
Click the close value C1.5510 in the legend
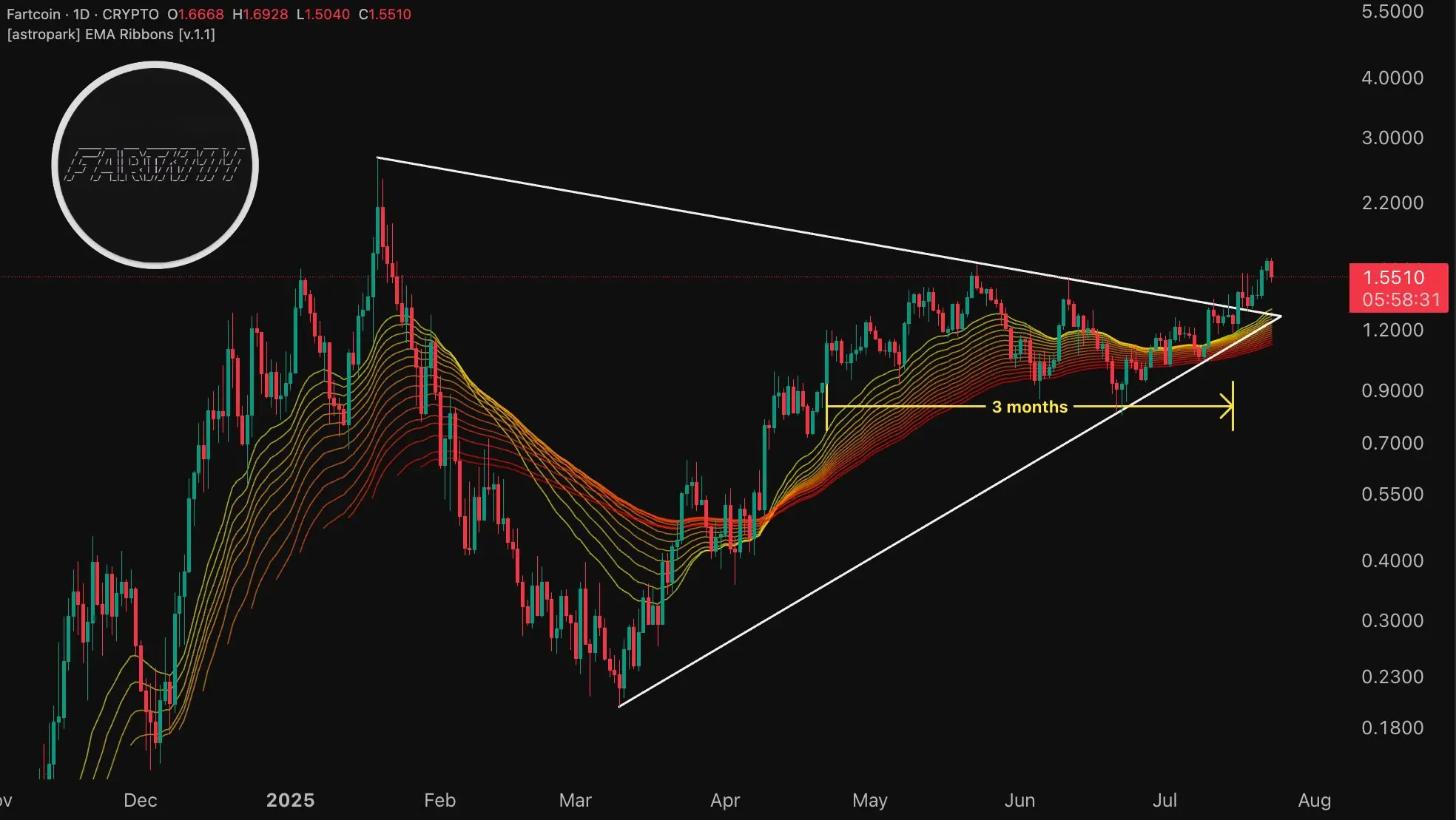tap(385, 14)
